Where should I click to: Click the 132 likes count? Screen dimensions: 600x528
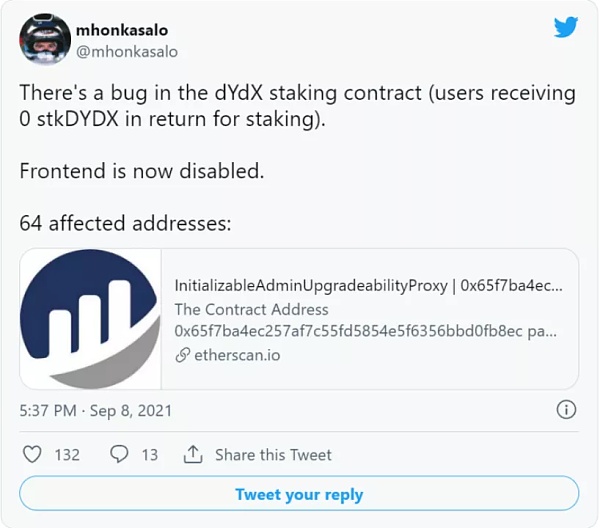67,454
